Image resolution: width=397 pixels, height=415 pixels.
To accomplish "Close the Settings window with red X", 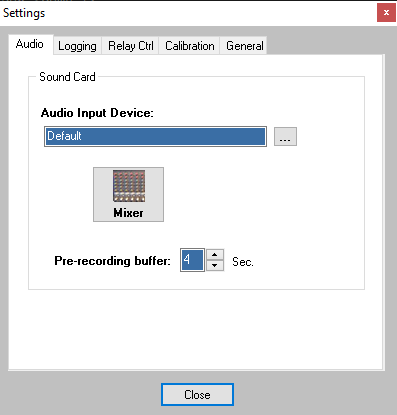I will click(x=386, y=13).
